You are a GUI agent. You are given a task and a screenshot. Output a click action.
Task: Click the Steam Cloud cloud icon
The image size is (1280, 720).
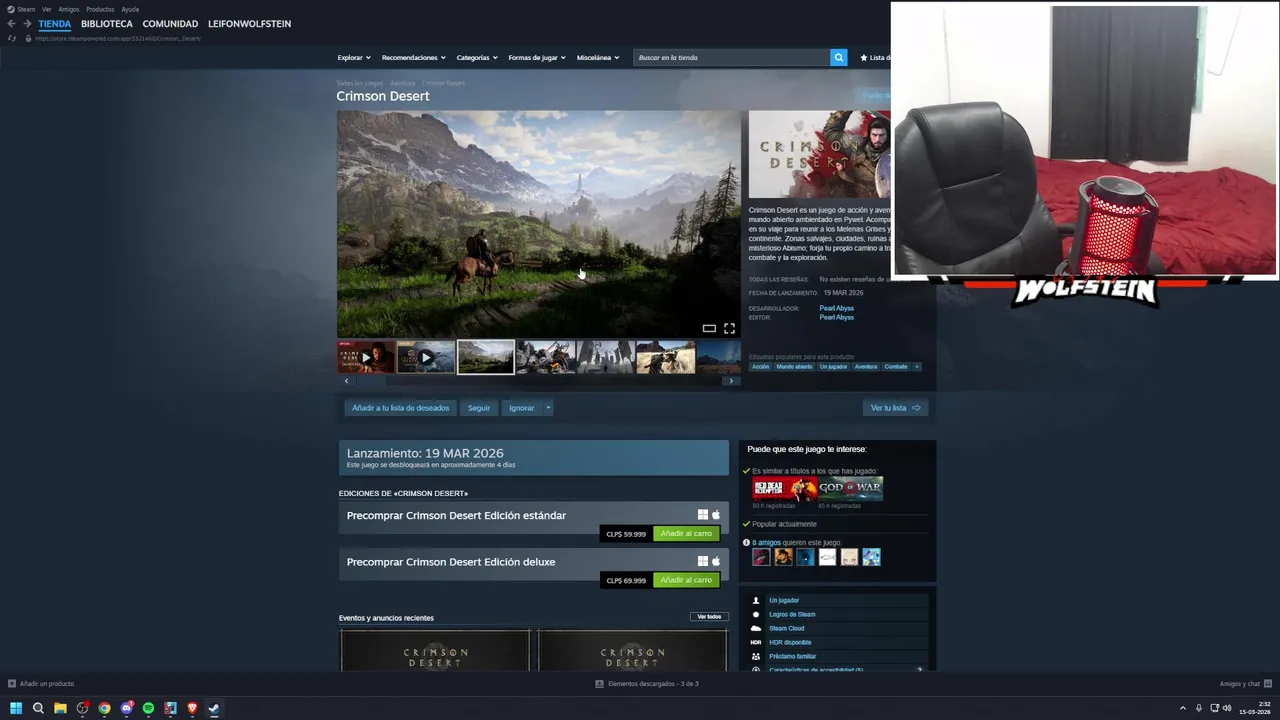tap(756, 628)
